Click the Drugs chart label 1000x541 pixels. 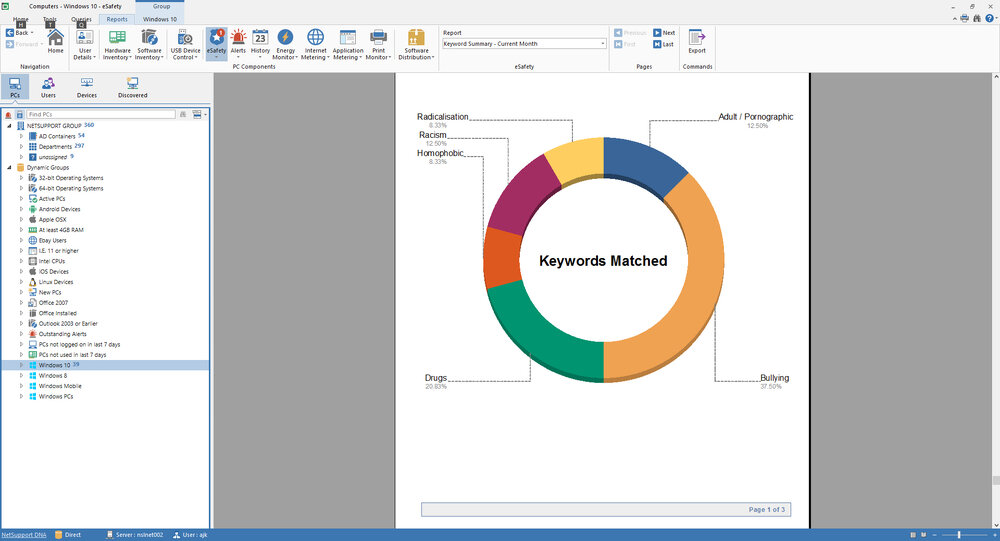(436, 378)
